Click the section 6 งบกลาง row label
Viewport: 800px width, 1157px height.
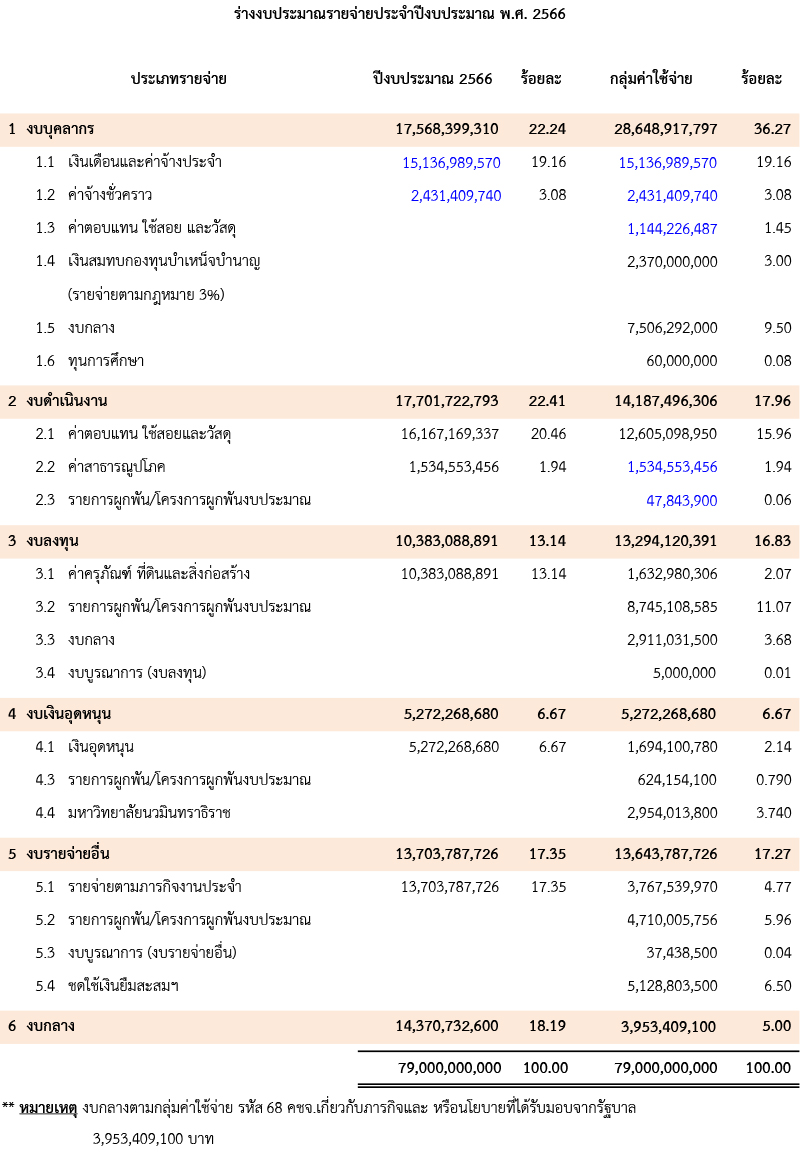pyautogui.click(x=51, y=1026)
